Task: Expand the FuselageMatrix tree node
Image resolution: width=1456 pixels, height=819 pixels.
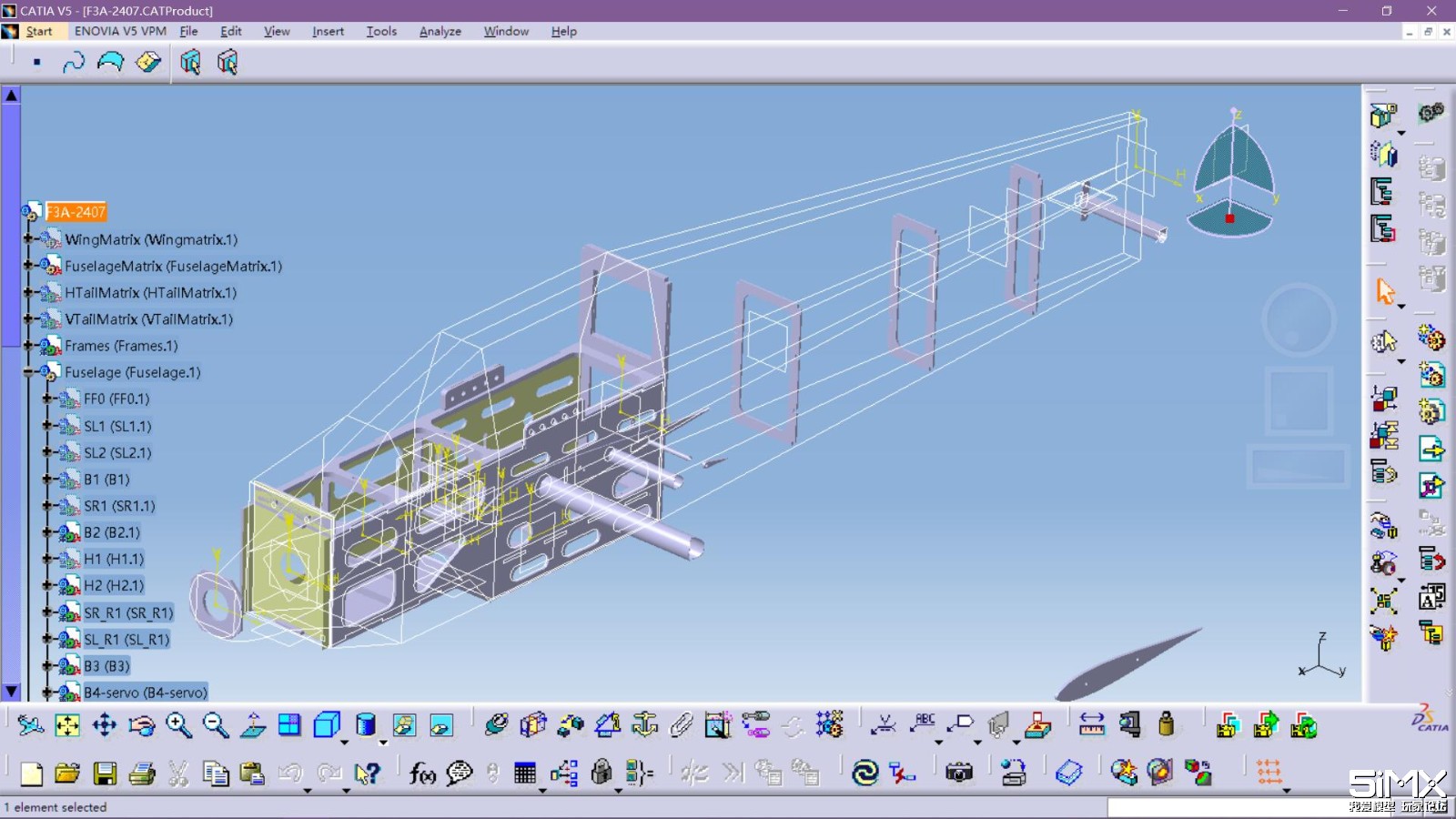Action: coord(28,266)
